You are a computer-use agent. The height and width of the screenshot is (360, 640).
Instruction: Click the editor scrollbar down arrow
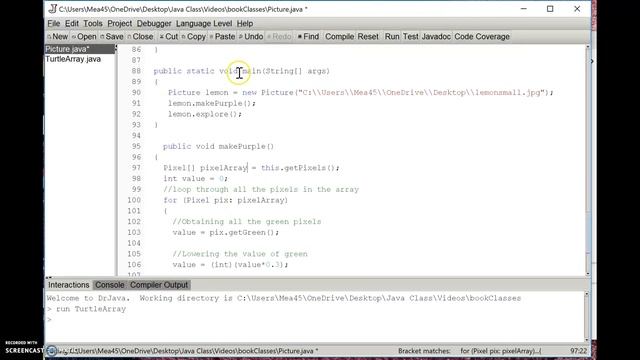588,274
